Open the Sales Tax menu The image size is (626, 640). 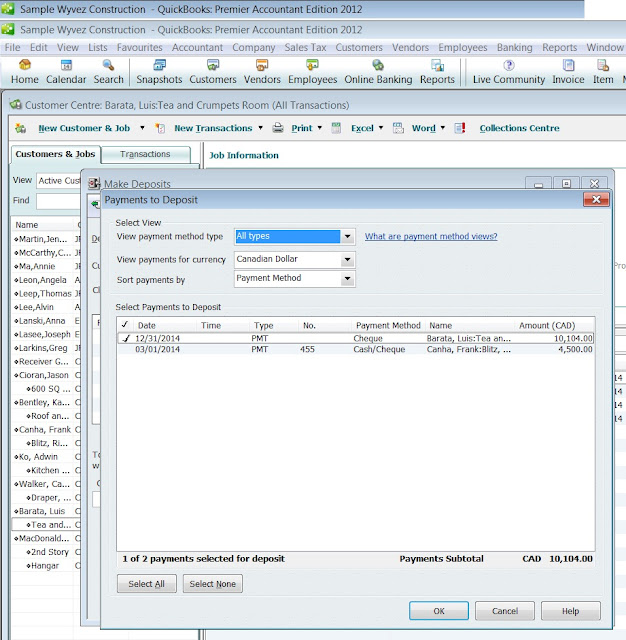coord(305,47)
